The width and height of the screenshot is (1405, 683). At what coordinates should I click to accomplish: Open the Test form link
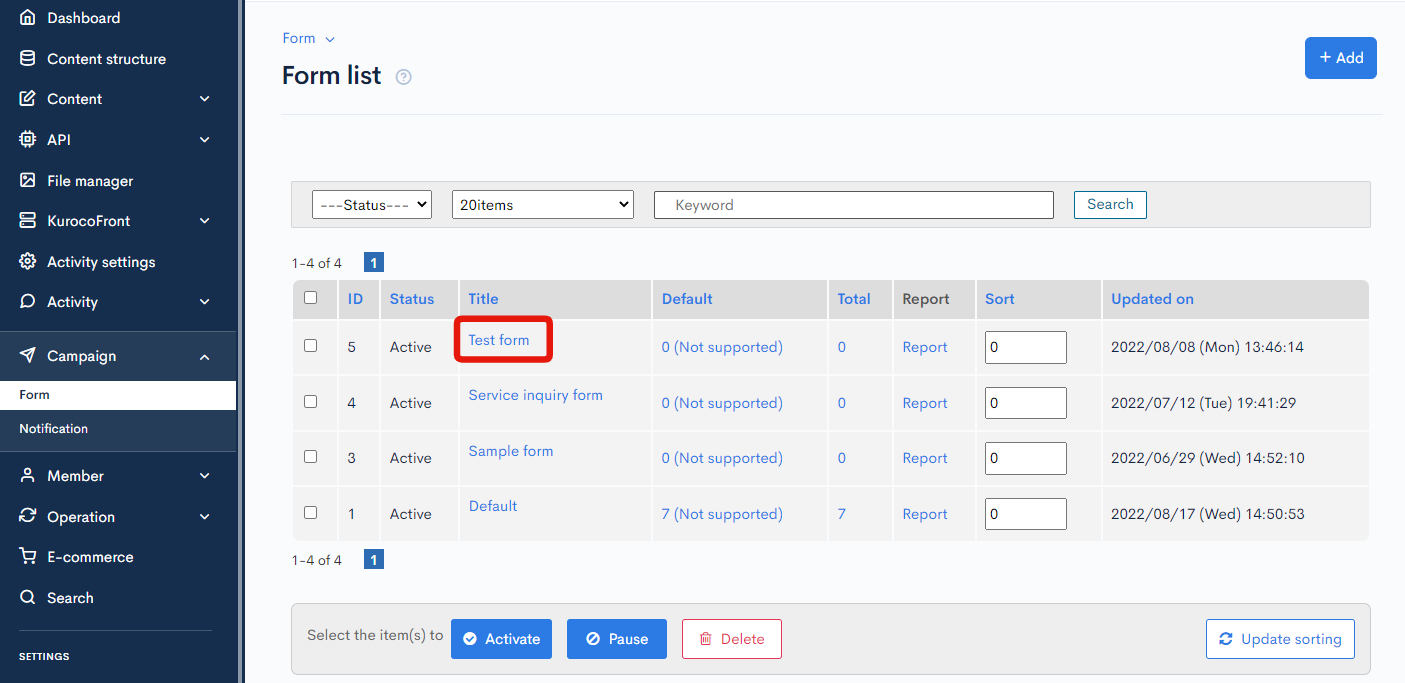pyautogui.click(x=499, y=340)
